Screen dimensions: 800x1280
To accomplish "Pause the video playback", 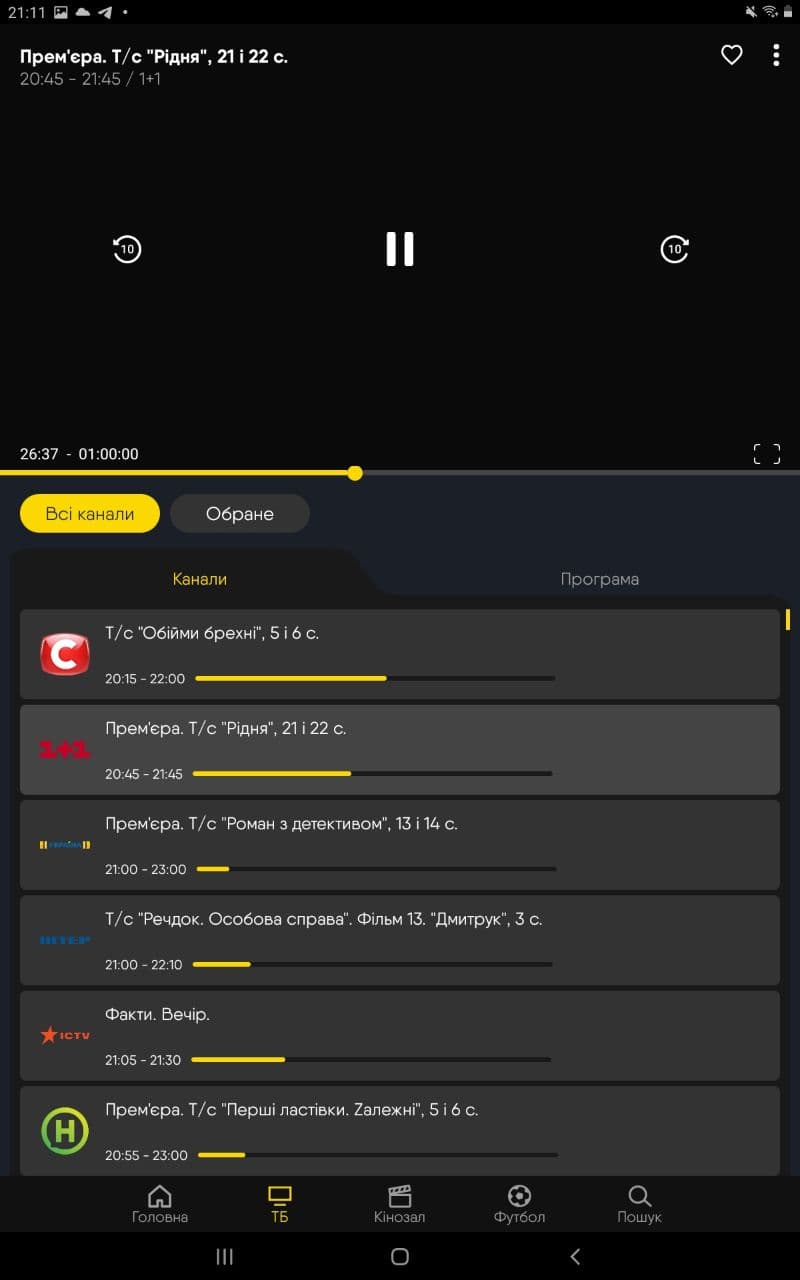I will [x=400, y=249].
